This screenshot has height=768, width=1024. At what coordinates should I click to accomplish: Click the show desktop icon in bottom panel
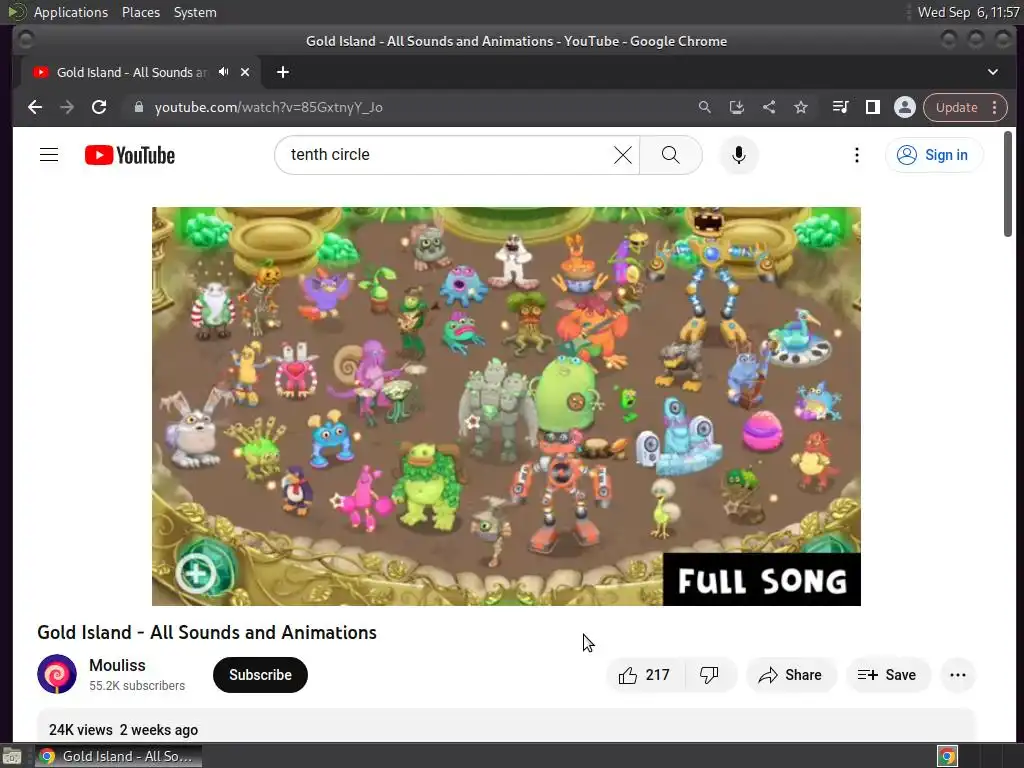click(x=12, y=756)
